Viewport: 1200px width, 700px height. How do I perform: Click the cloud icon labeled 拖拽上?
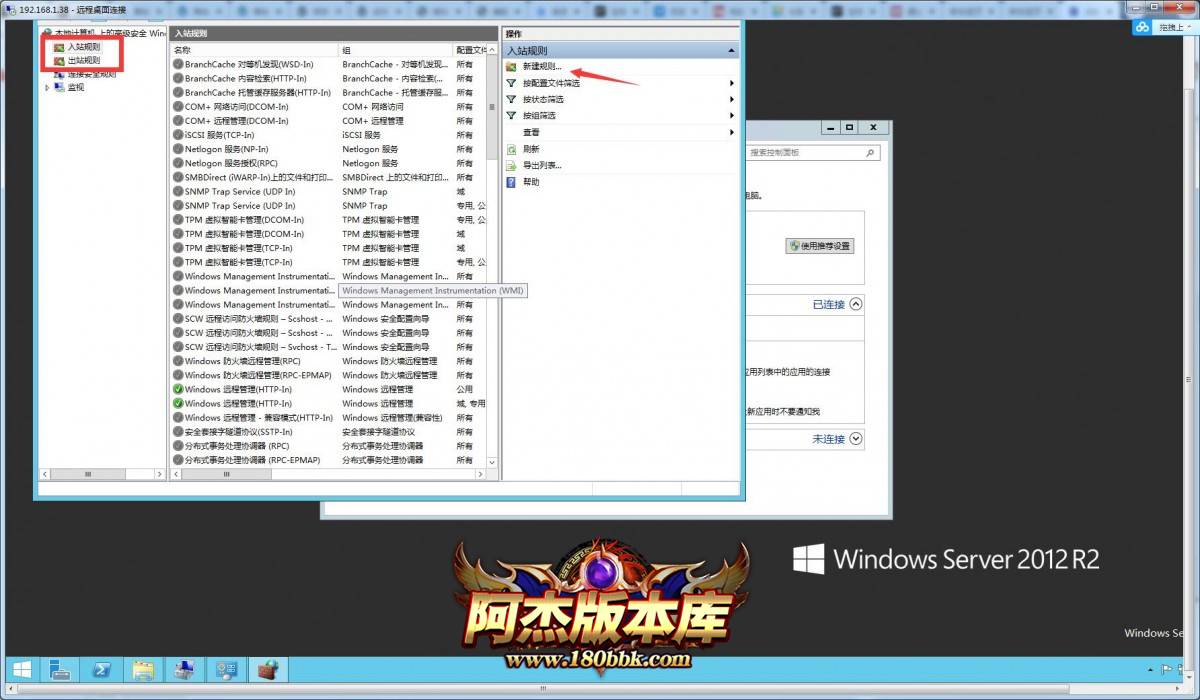pos(1142,27)
